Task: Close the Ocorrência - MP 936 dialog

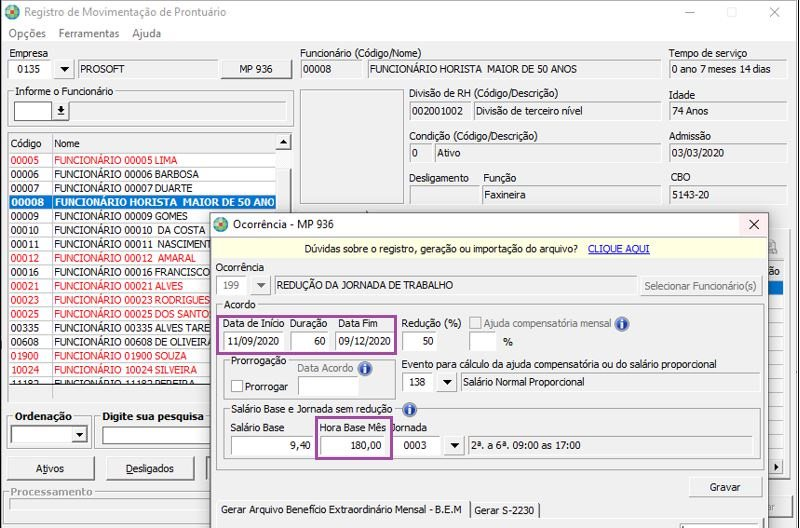Action: (x=753, y=225)
